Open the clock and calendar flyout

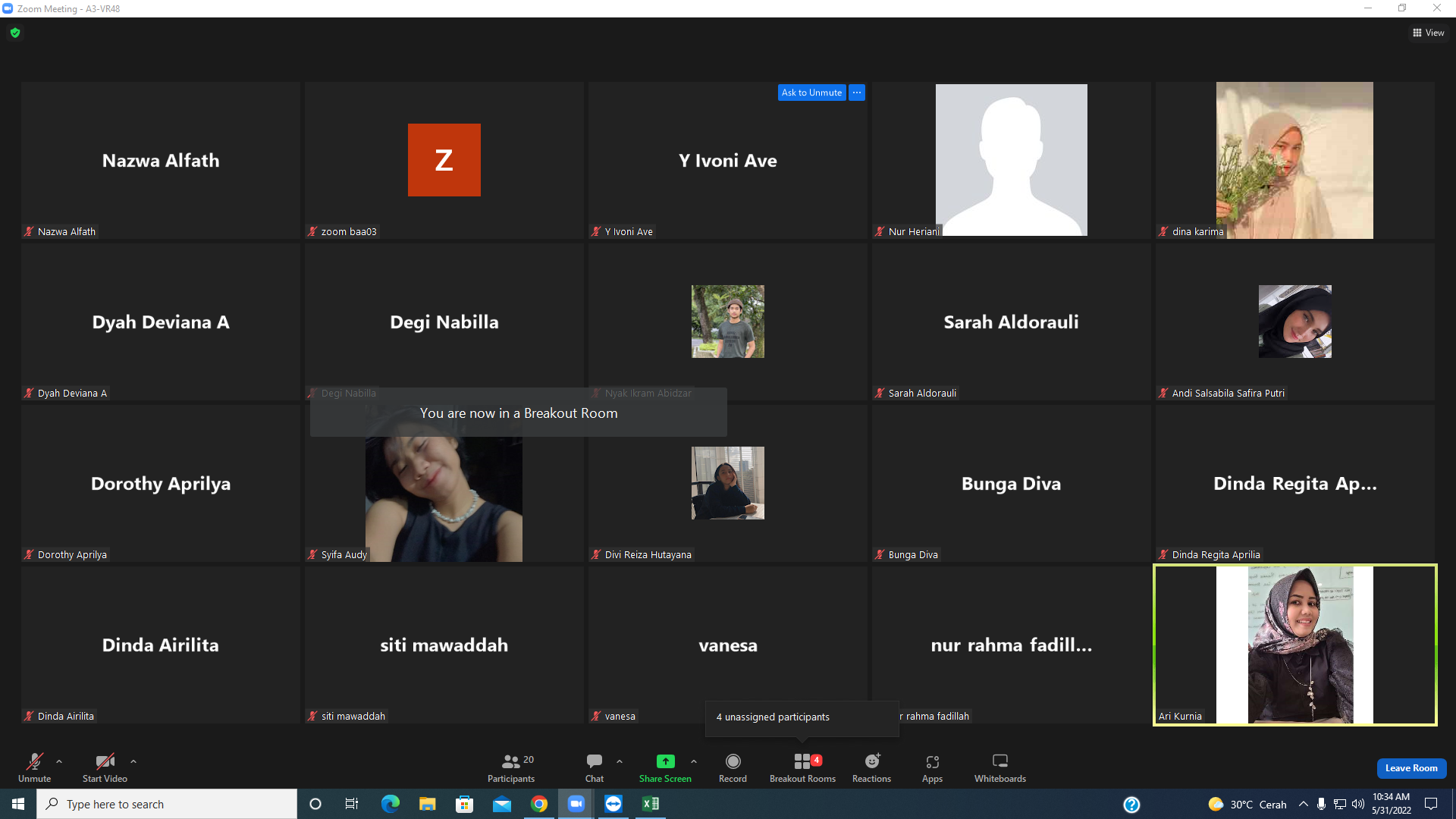click(x=1391, y=804)
